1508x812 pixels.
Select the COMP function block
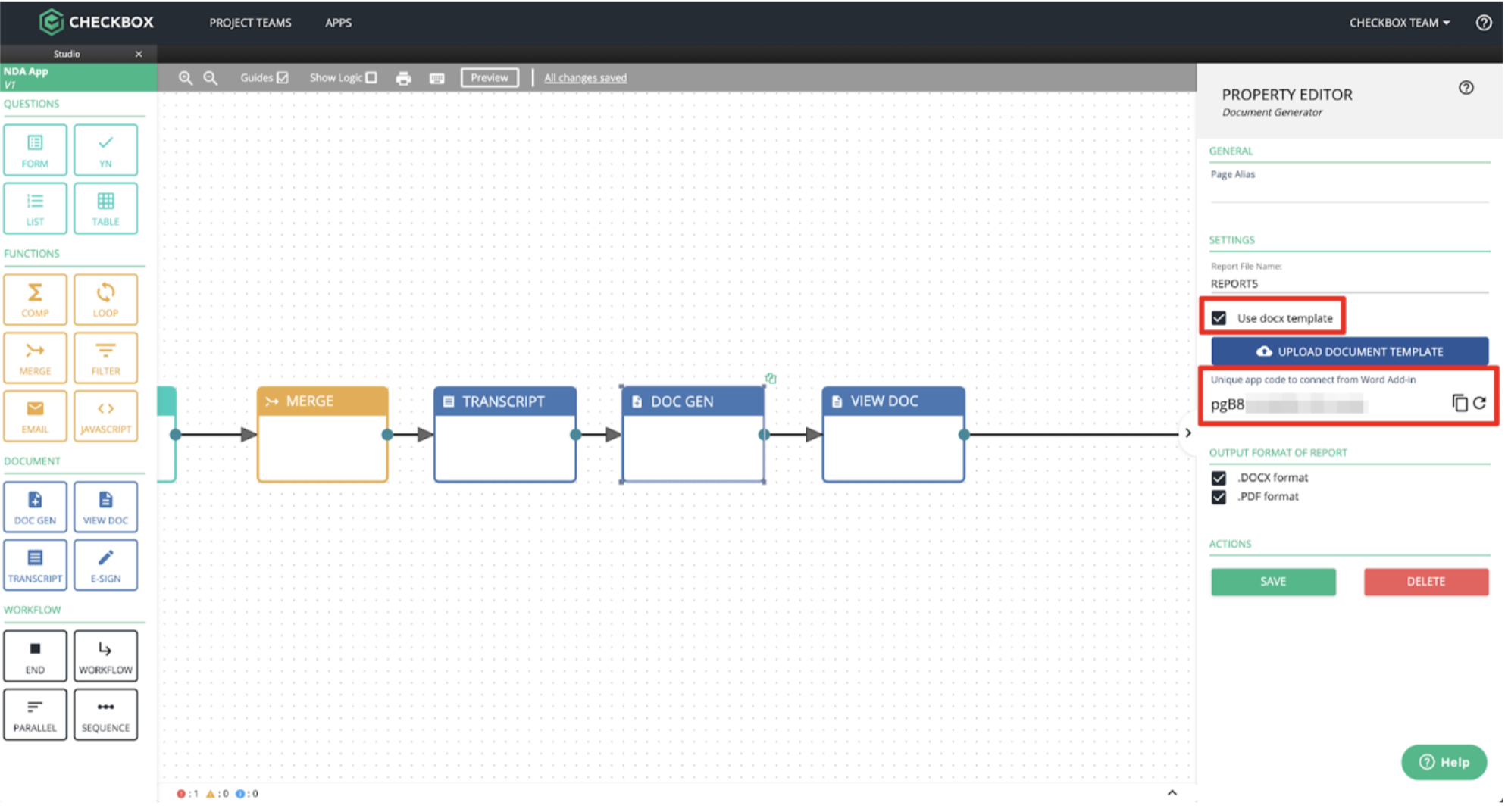click(x=35, y=299)
